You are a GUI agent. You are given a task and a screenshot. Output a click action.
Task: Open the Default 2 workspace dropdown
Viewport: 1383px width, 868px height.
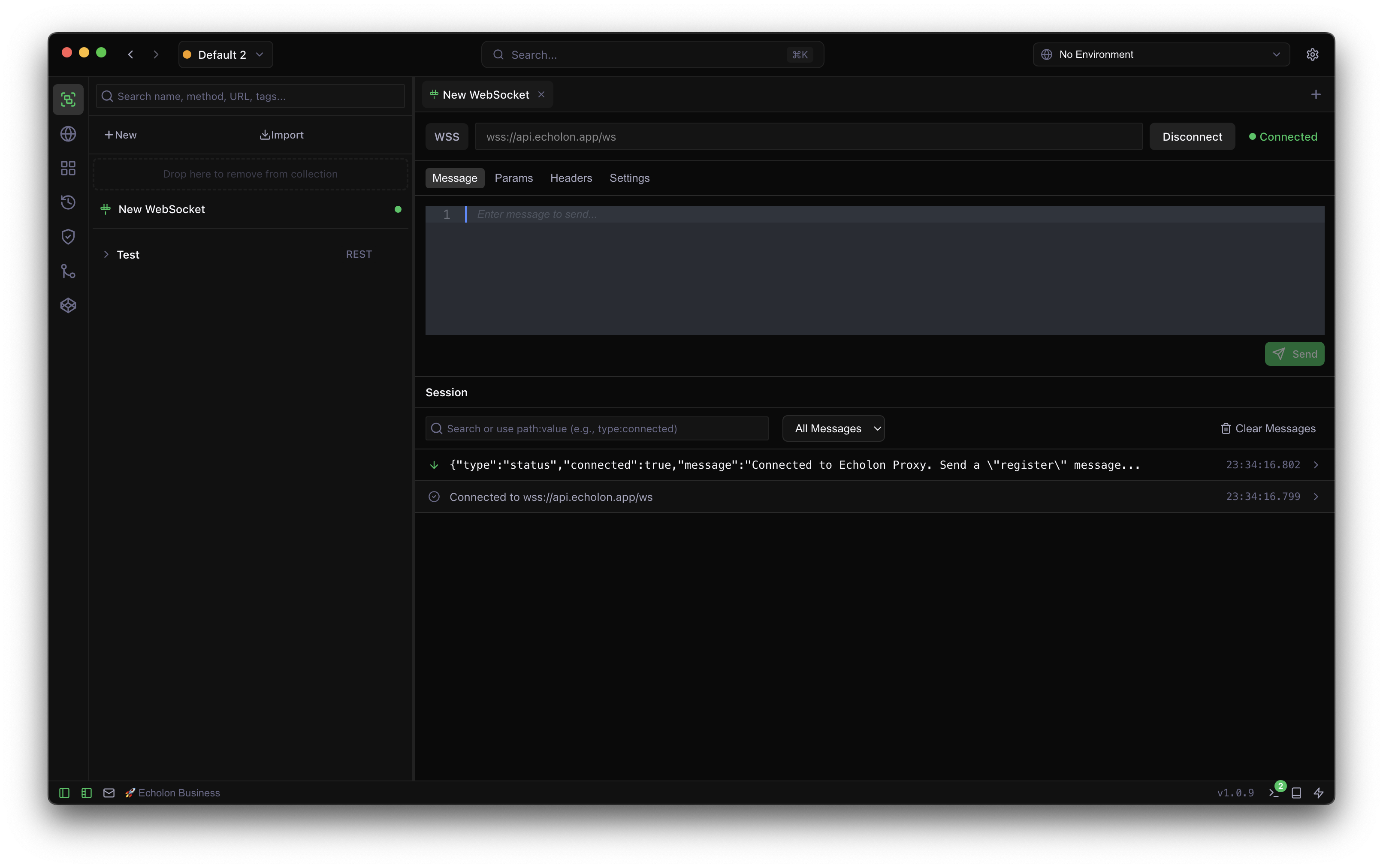pyautogui.click(x=224, y=54)
